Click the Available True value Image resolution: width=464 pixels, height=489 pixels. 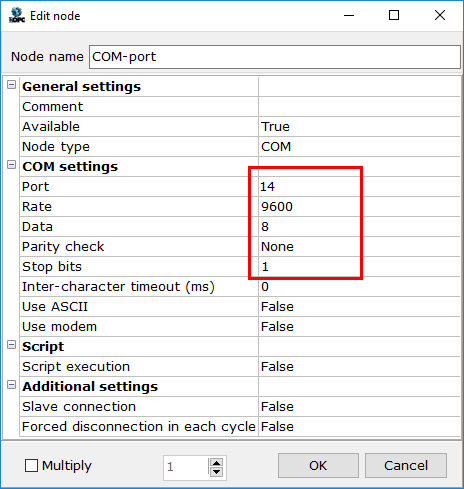359,127
